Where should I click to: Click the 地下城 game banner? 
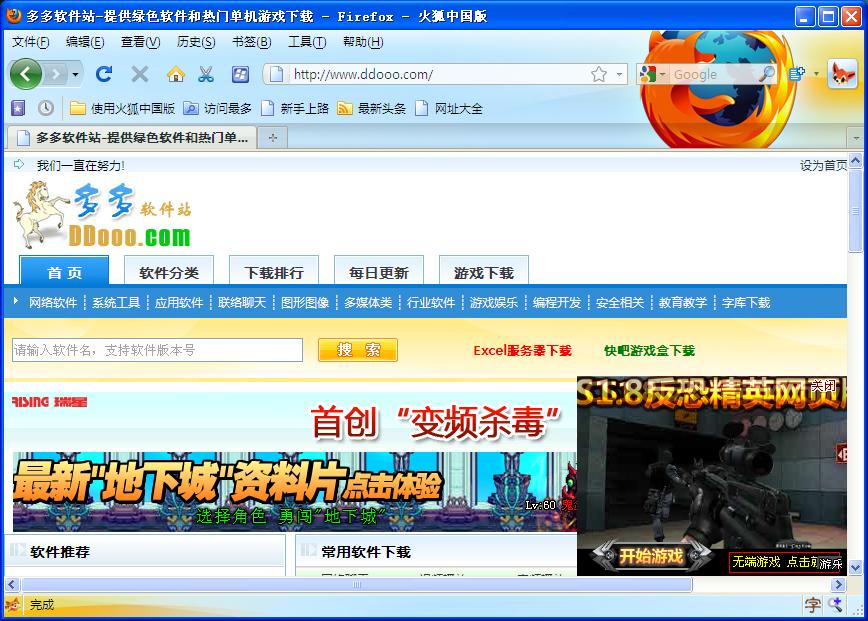(294, 491)
